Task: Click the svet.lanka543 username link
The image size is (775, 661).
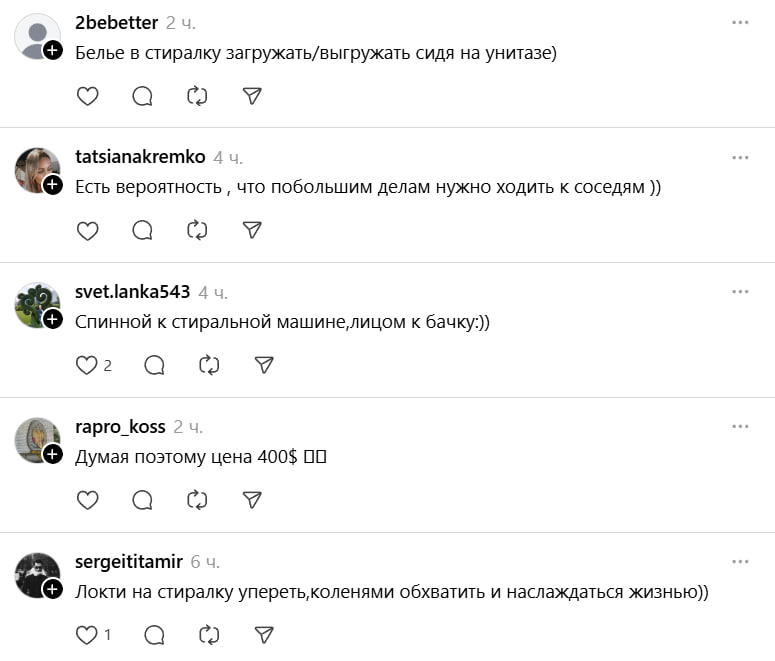Action: tap(132, 292)
